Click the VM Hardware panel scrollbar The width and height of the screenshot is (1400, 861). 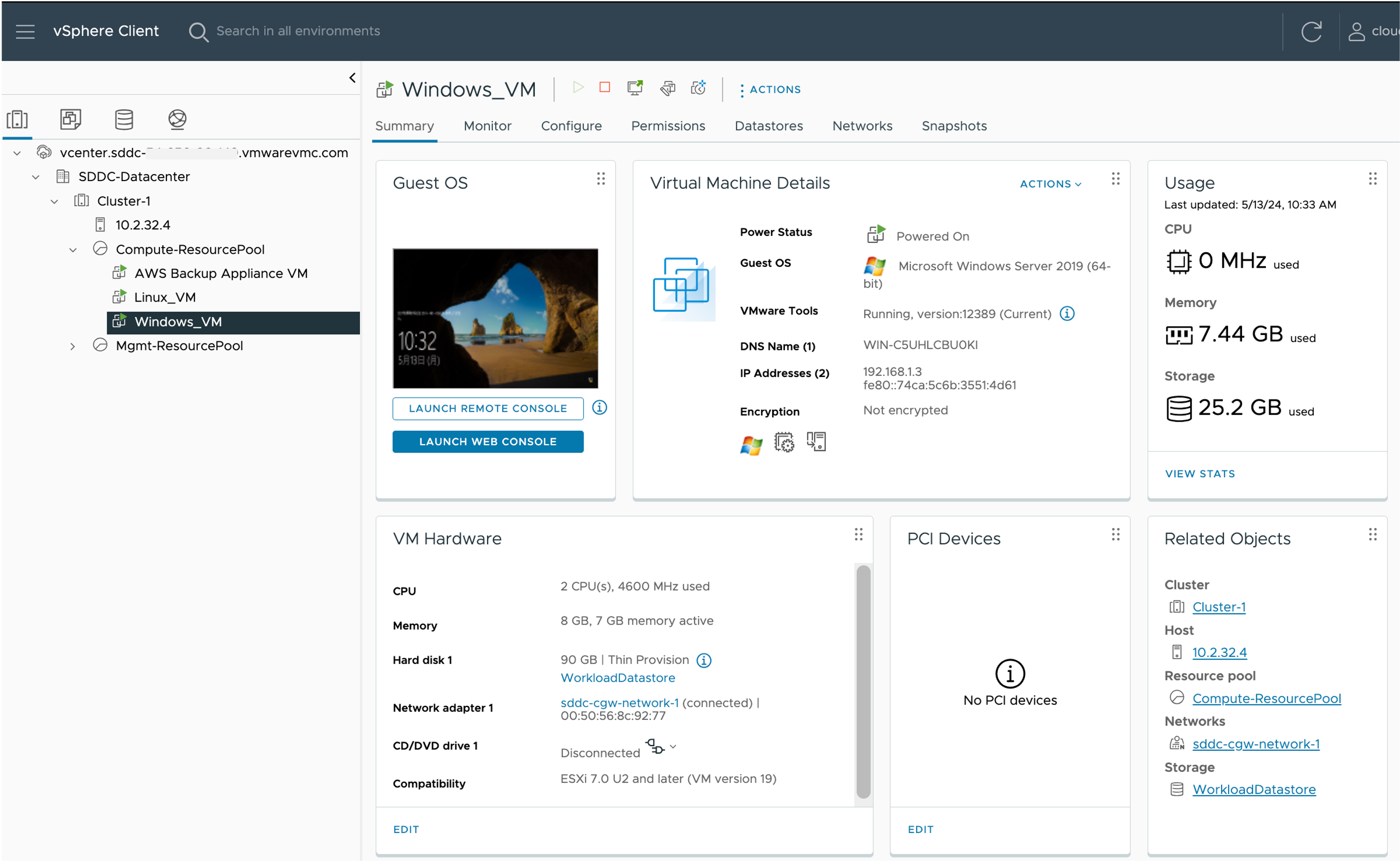[x=863, y=681]
